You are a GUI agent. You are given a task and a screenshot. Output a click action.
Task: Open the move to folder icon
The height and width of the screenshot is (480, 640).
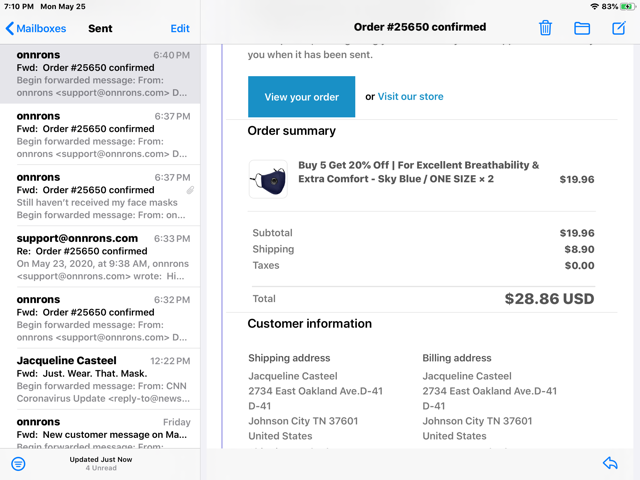pos(582,28)
